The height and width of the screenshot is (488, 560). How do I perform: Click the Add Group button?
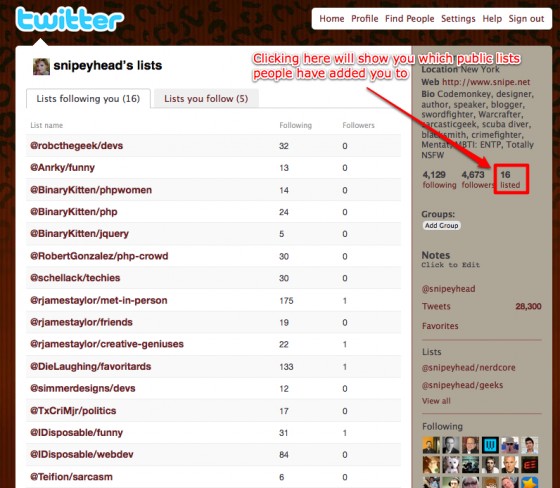(x=442, y=225)
